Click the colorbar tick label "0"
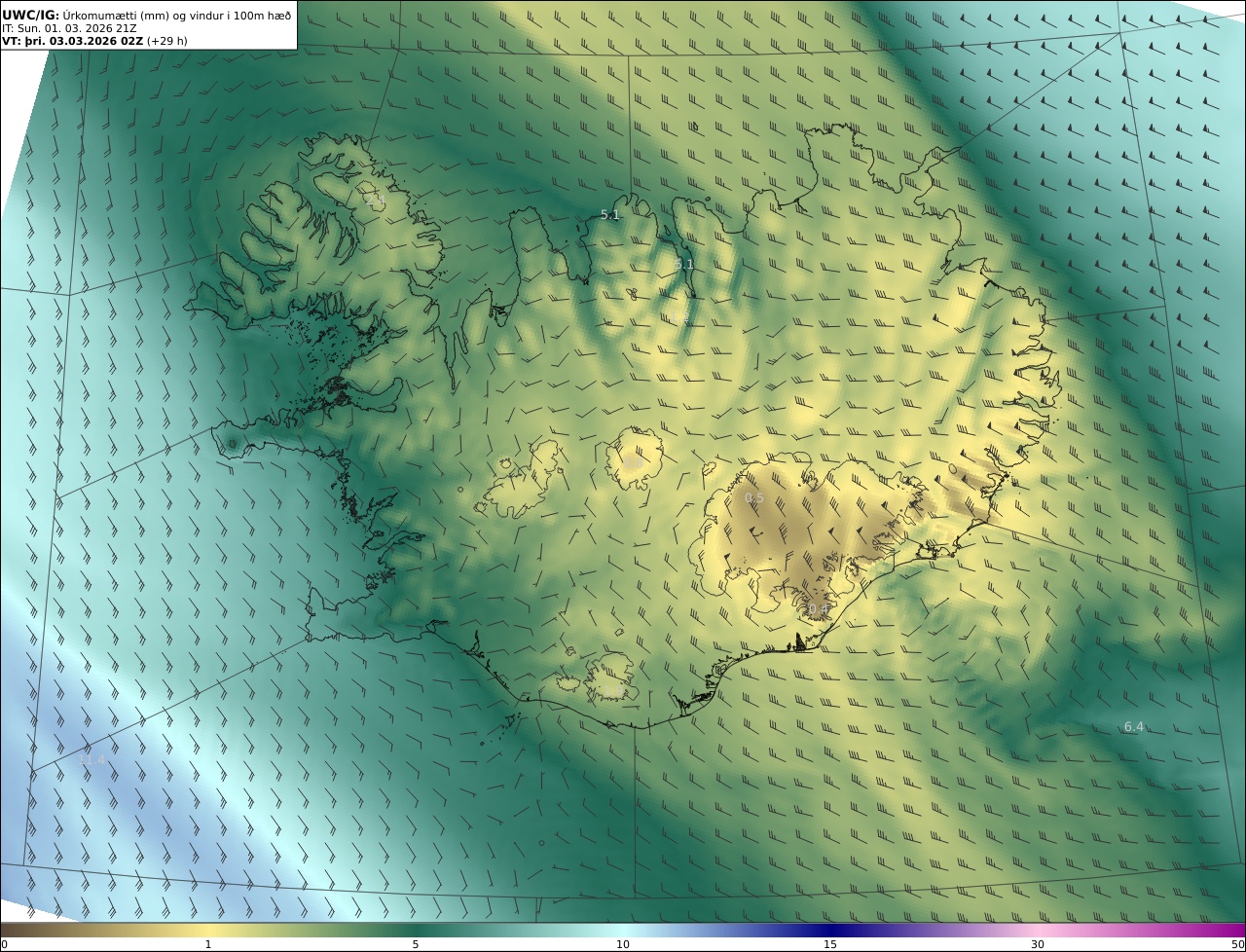 [x=4, y=944]
